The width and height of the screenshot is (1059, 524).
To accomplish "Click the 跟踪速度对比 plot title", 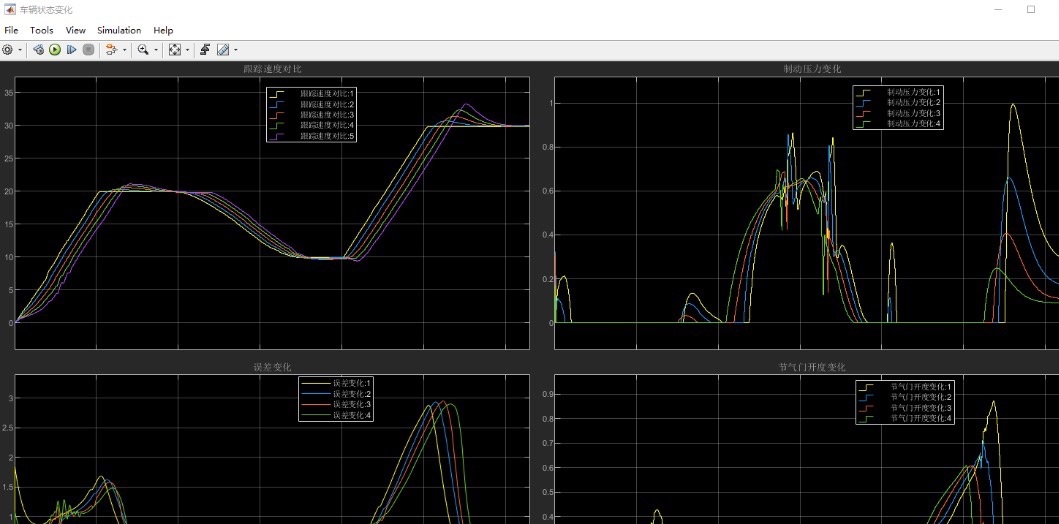I will [272, 69].
